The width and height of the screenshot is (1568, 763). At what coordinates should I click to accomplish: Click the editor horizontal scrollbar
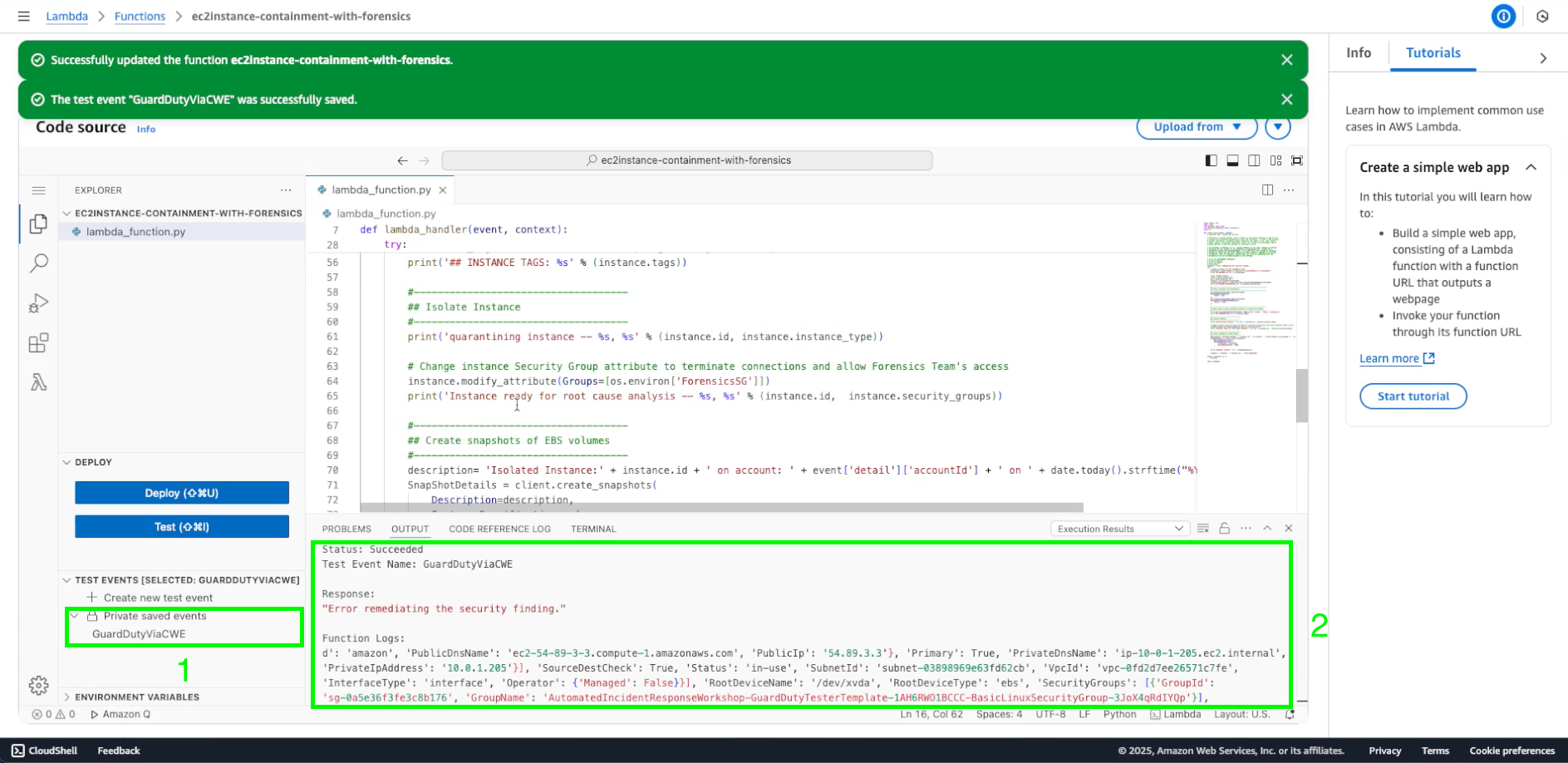coord(721,507)
